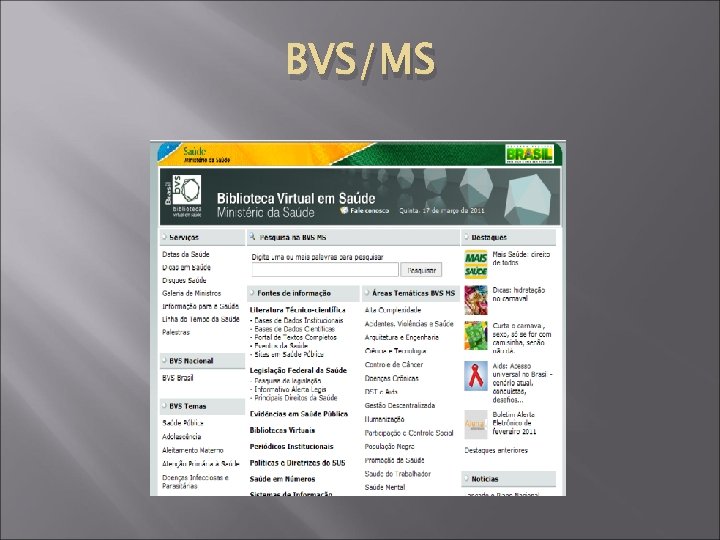Open Dicas: hidratação no carnaval
Viewport: 720px width, 540px height.
point(518,294)
